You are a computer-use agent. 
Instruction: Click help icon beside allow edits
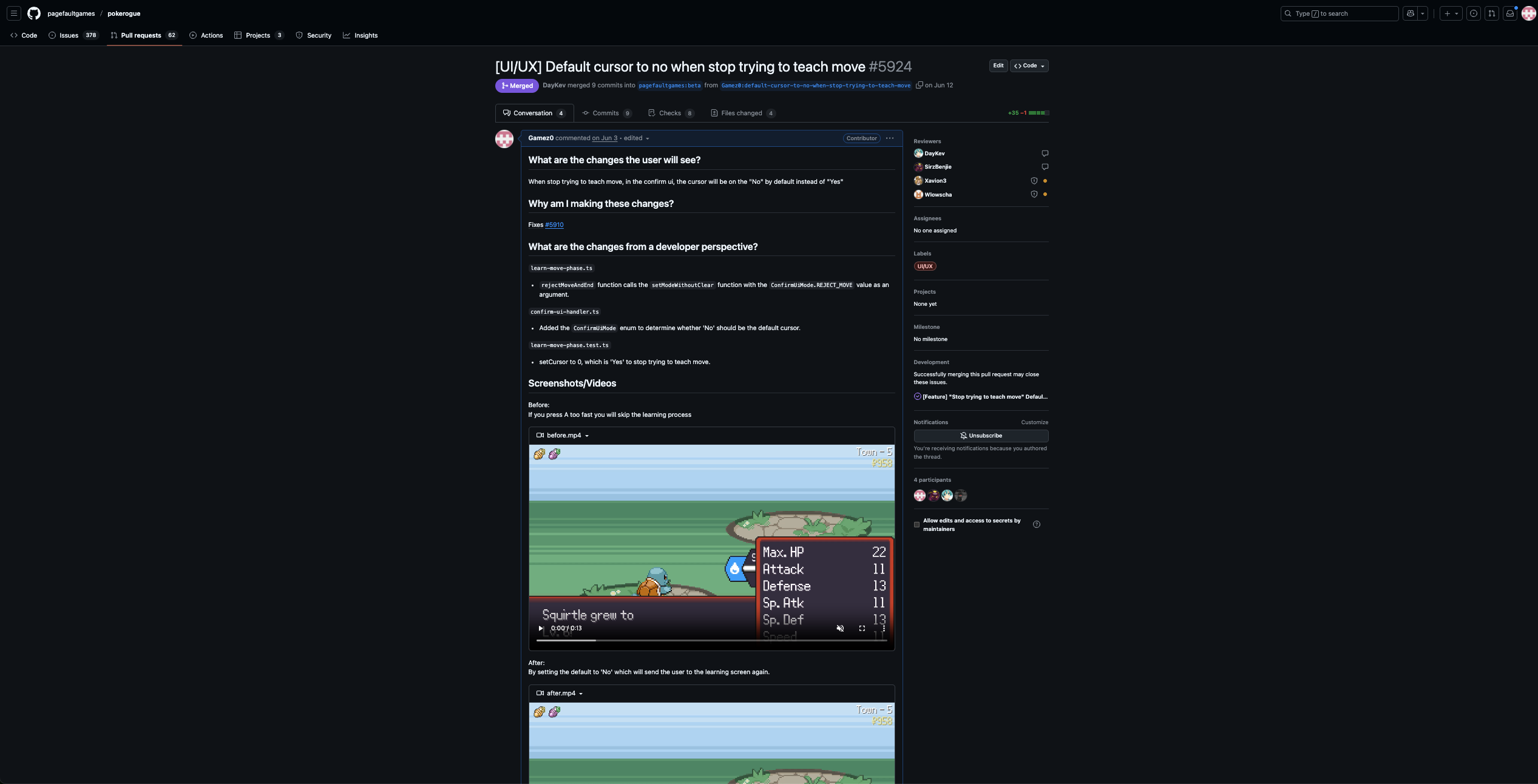(1037, 525)
